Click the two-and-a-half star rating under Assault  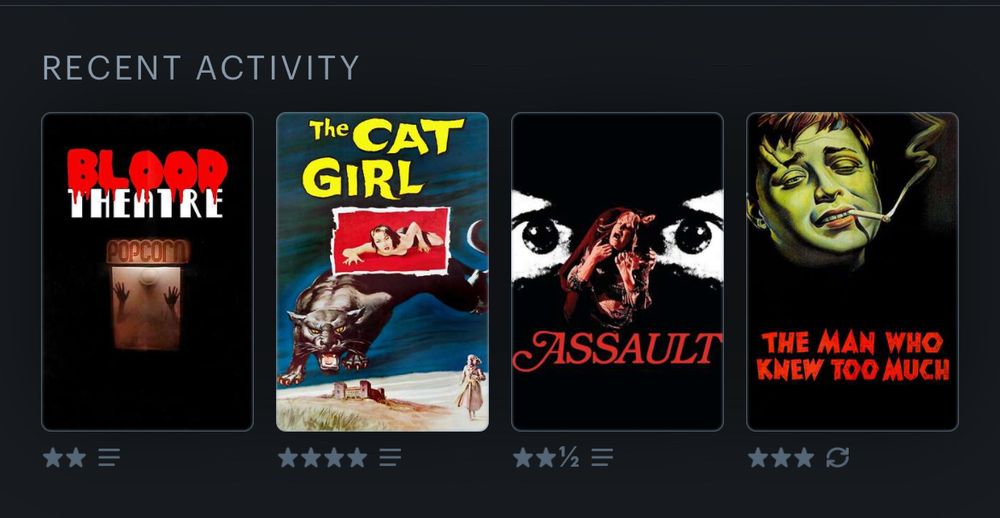tap(547, 457)
